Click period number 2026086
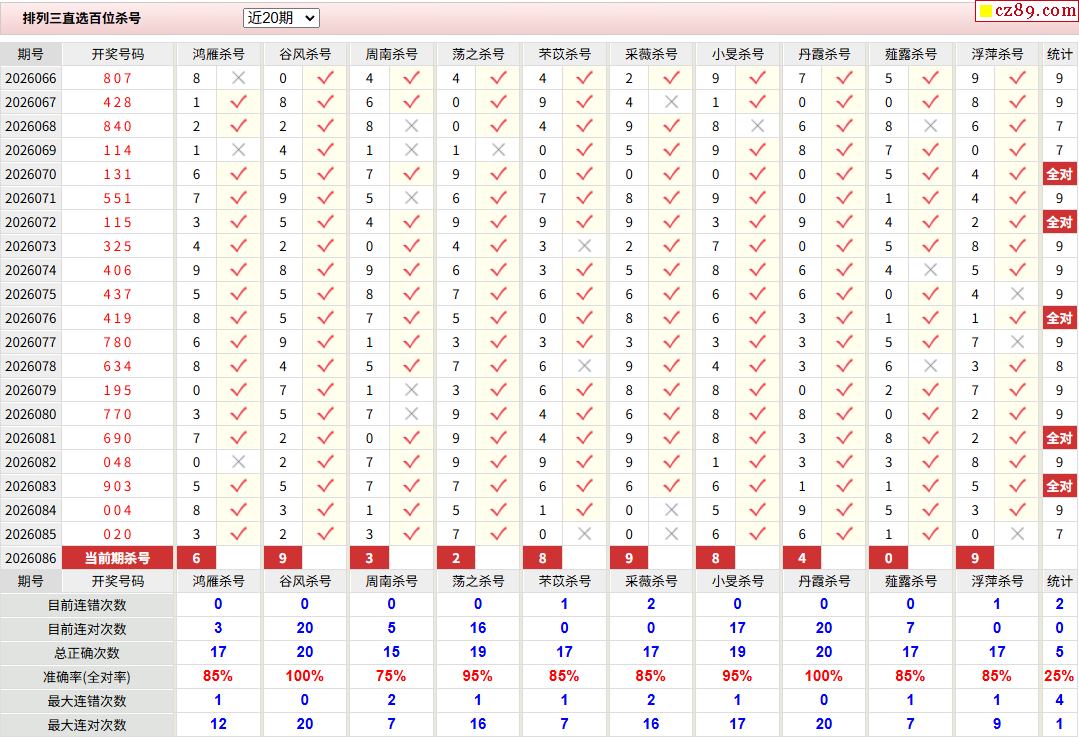 click(x=31, y=558)
